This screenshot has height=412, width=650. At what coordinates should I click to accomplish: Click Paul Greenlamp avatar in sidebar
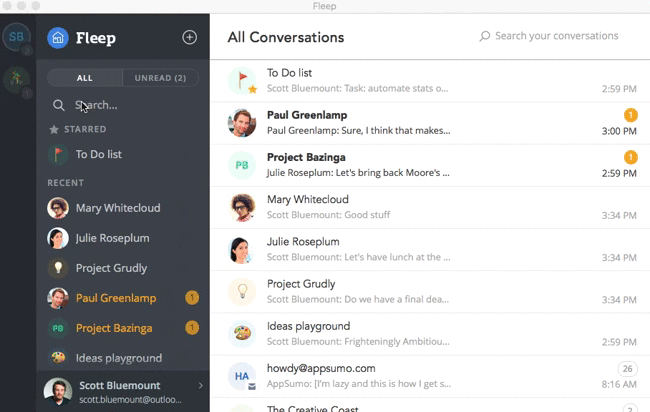pos(58,298)
